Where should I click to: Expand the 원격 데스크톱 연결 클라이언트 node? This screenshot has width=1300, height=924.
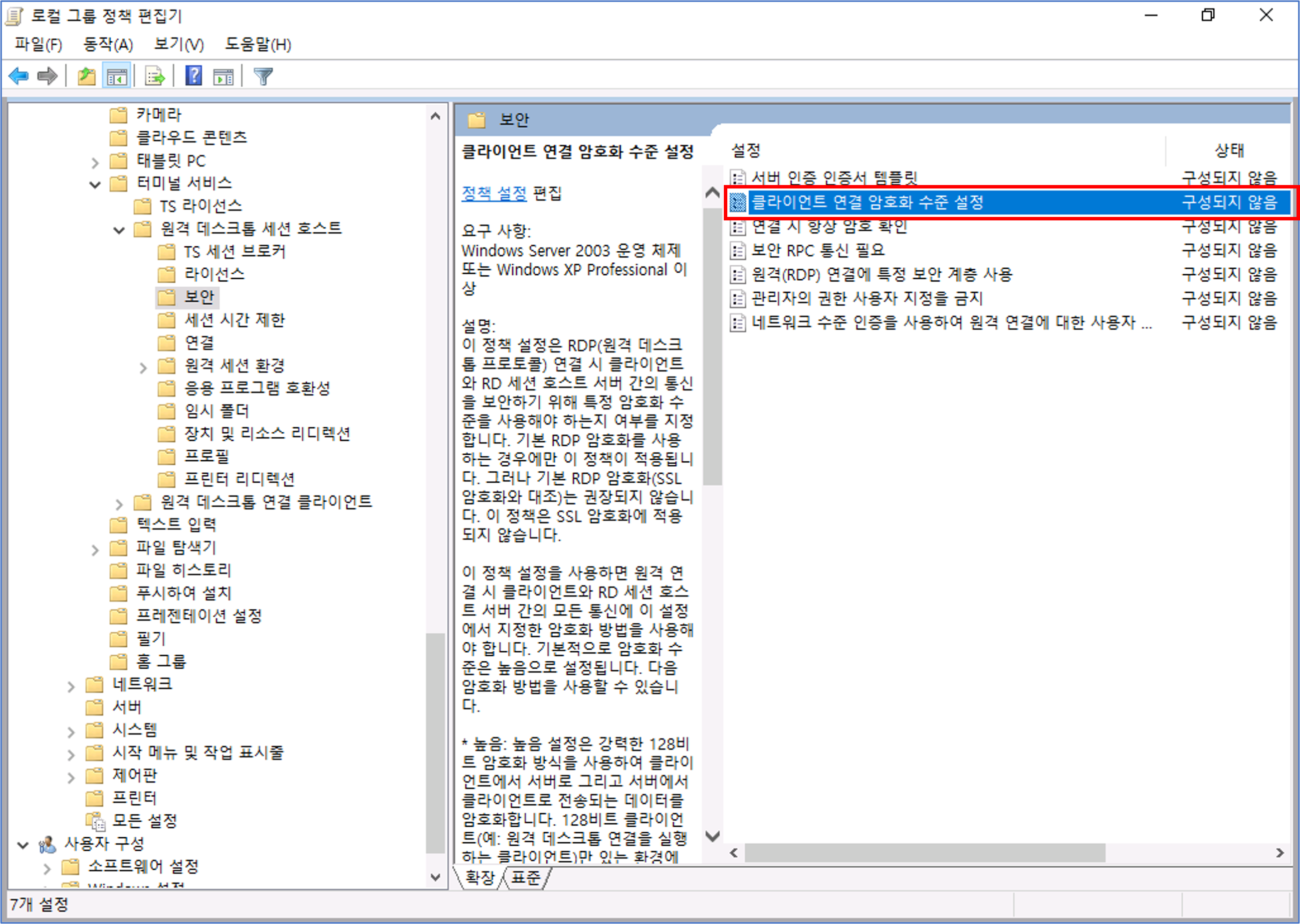tap(119, 504)
